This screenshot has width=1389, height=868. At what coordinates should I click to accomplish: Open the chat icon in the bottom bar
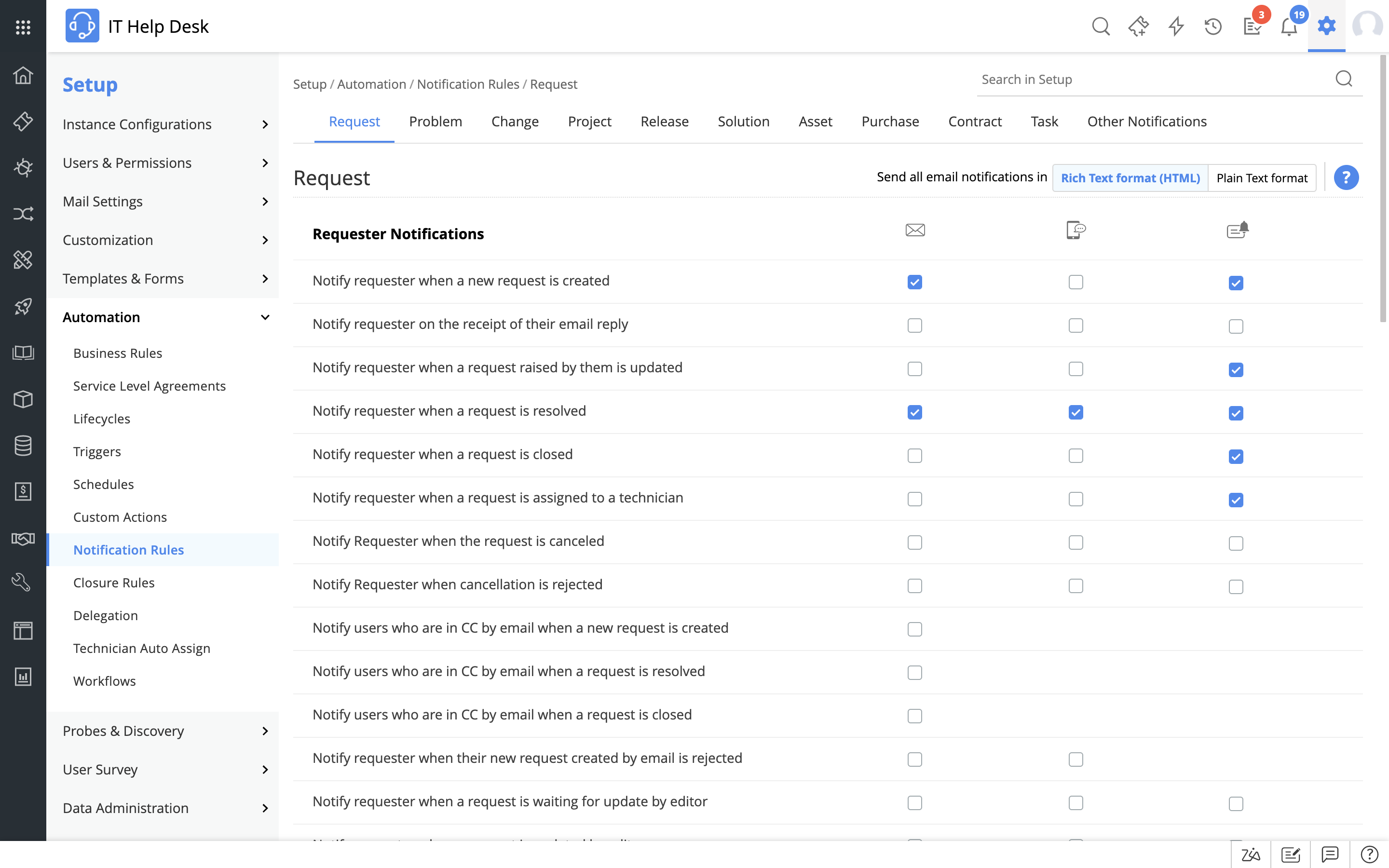pyautogui.click(x=1329, y=854)
